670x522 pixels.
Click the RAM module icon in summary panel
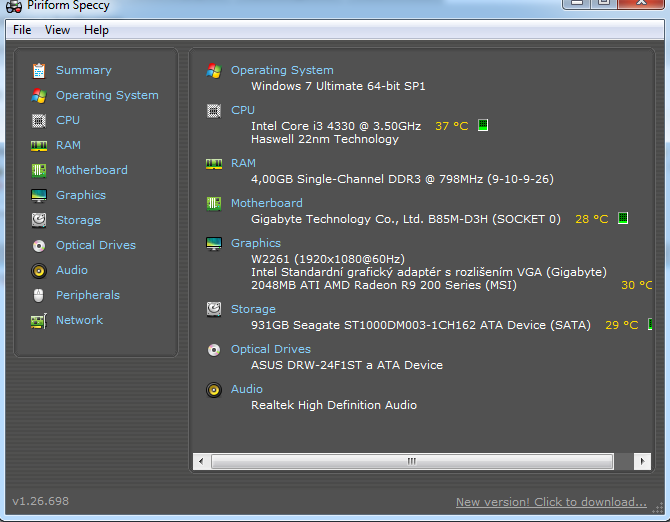214,164
